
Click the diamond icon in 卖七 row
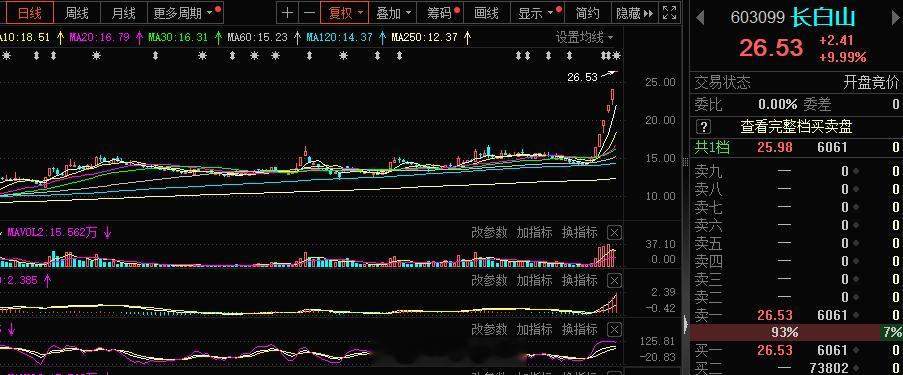(x=856, y=207)
